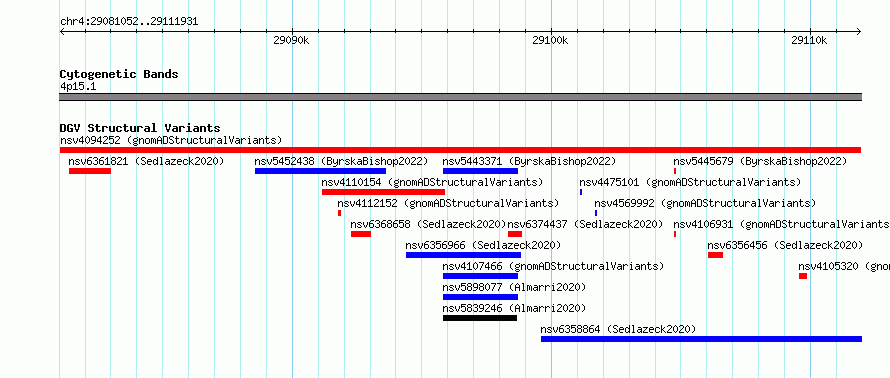Click the Cytogenetic Bands track title
Screen dimensions: 890x378
[x=119, y=74]
